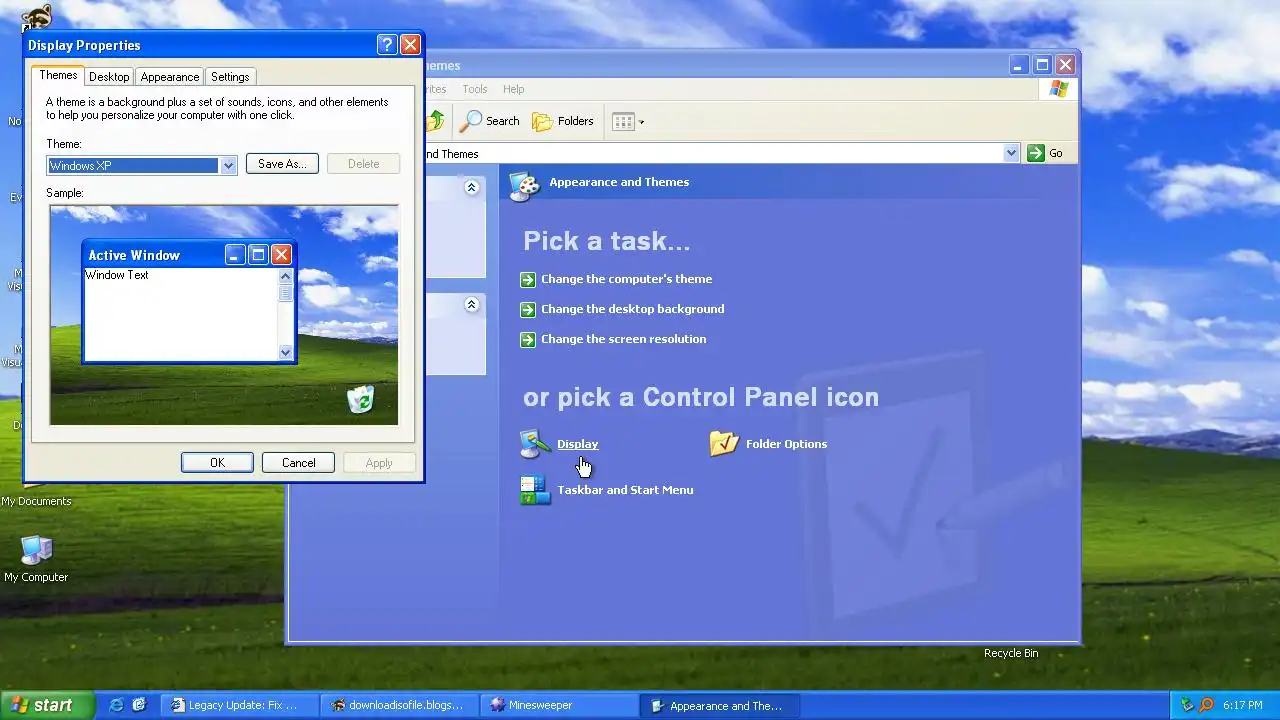The width and height of the screenshot is (1280, 720).
Task: Select the My Documents desktop label
Action: pyautogui.click(x=36, y=501)
